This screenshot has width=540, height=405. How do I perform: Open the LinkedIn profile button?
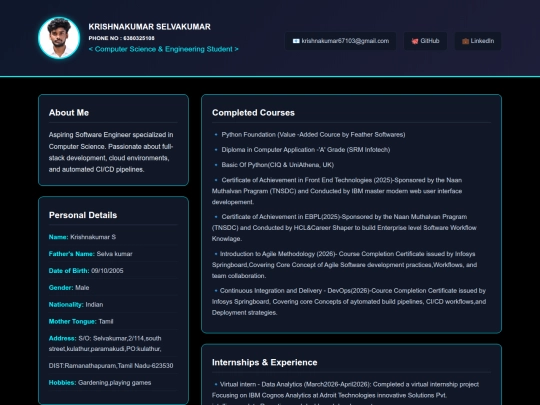[478, 41]
